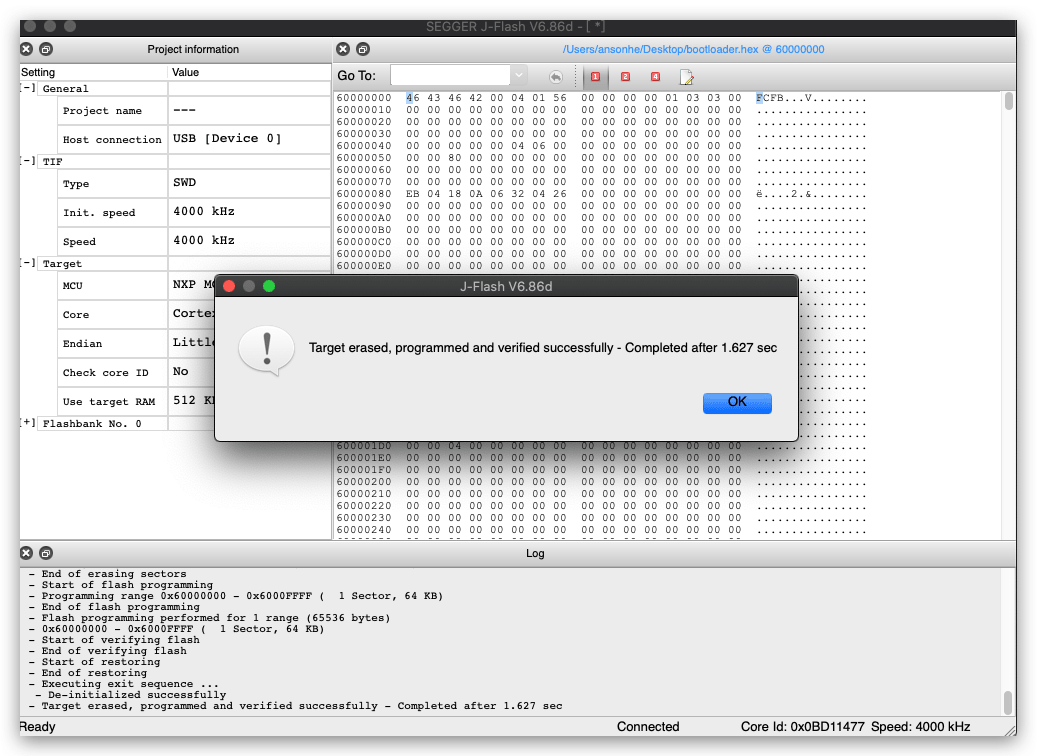Select the EB byte on row 60000080

(413, 194)
